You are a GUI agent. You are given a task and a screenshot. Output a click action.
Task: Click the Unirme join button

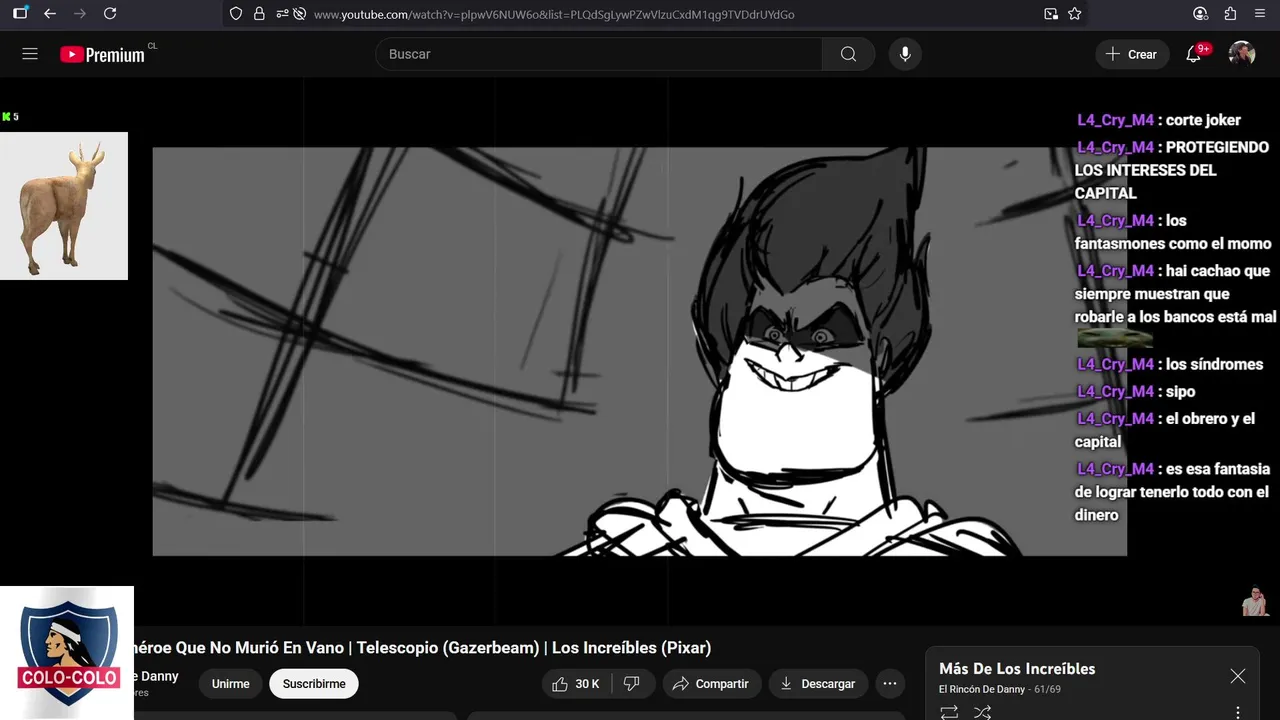coord(231,684)
